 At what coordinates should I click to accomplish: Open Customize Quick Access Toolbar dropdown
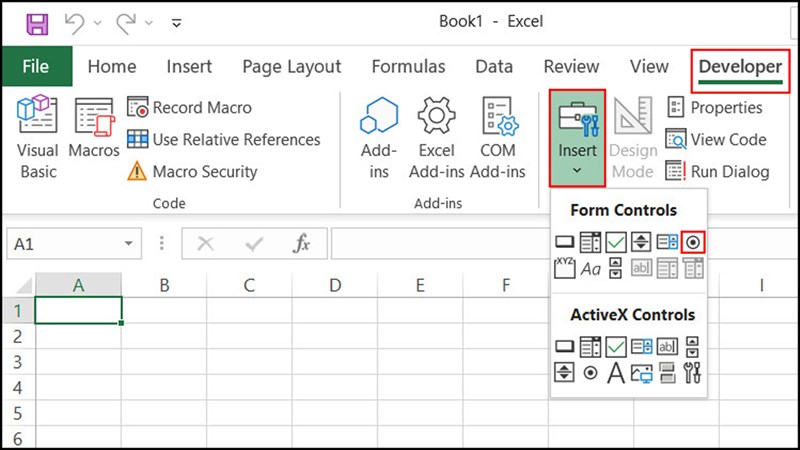click(x=177, y=23)
